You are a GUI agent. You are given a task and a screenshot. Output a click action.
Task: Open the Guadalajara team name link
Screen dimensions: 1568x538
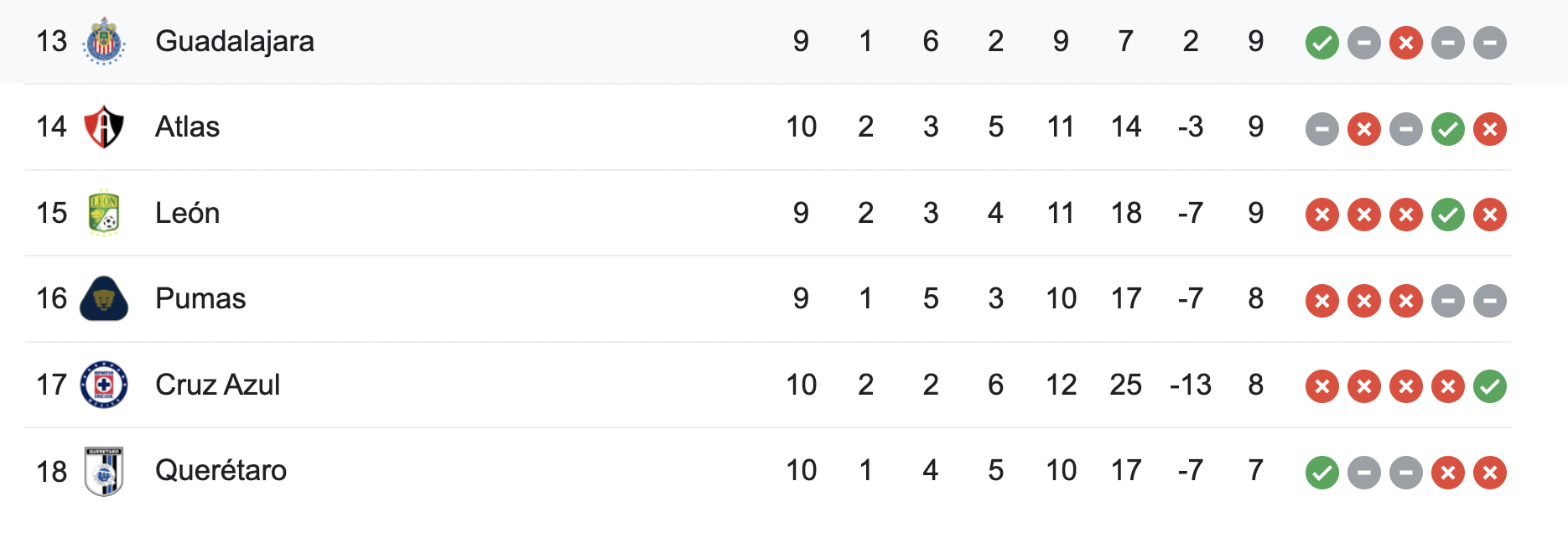(x=235, y=41)
